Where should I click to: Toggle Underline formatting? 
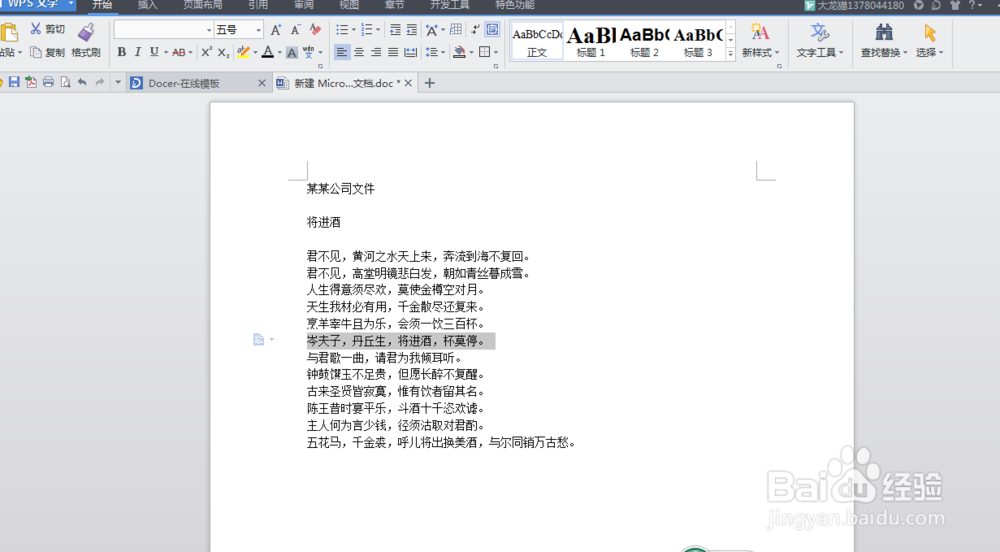coord(154,52)
